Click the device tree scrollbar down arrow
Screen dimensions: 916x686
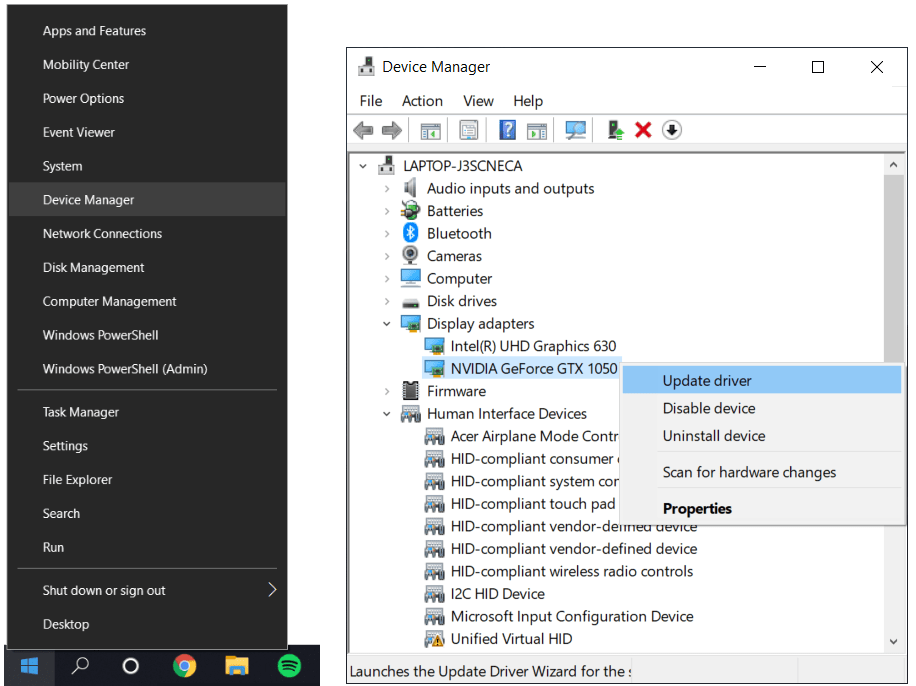893,642
